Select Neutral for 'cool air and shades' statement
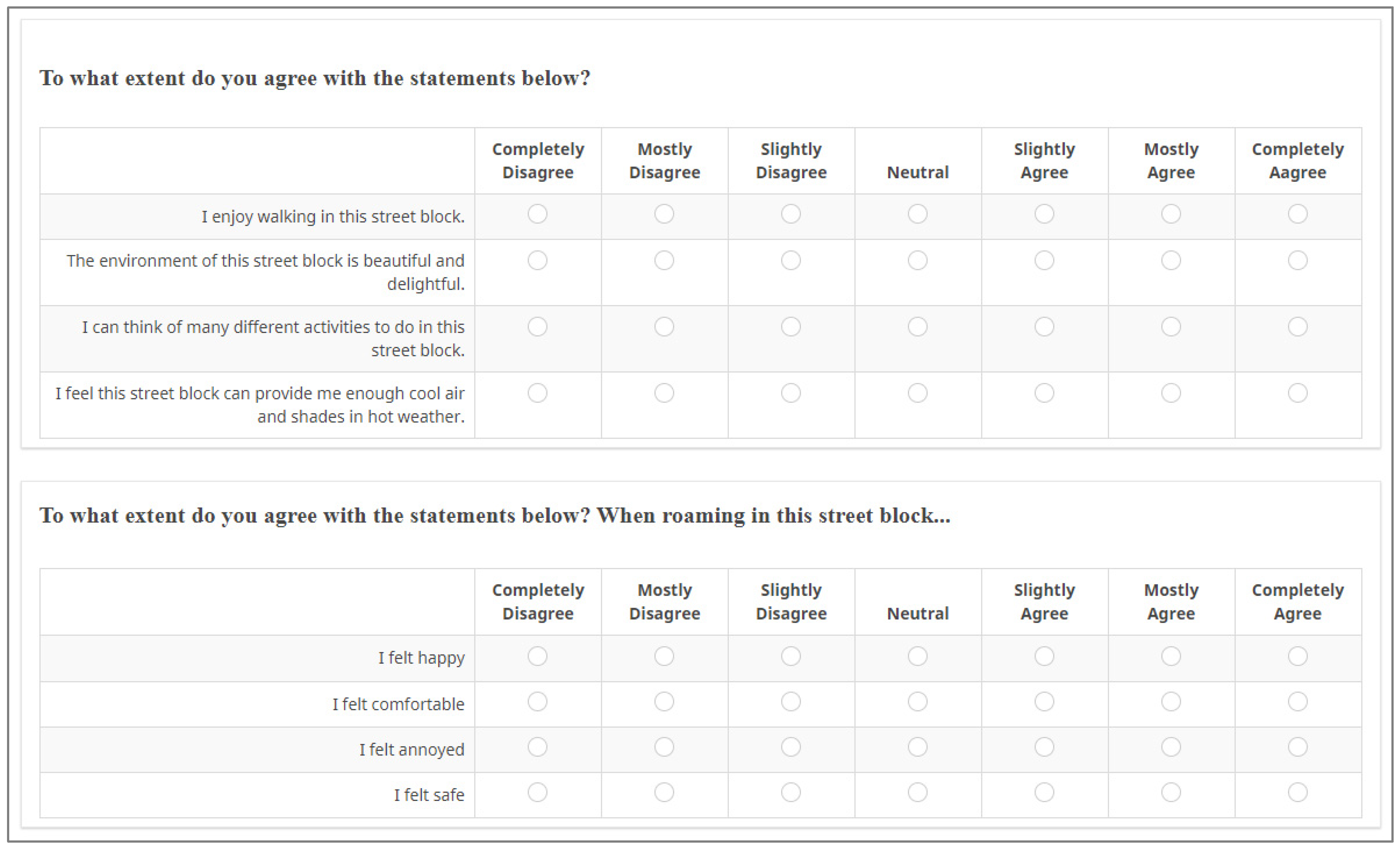 [x=917, y=393]
